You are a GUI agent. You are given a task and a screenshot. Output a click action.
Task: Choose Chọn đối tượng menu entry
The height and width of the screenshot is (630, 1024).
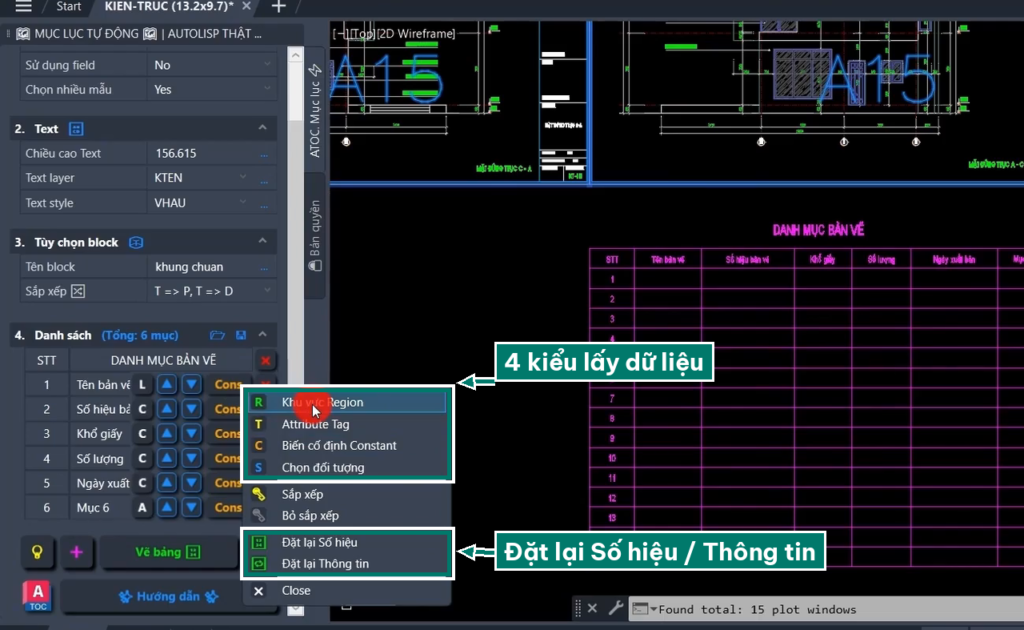(x=347, y=467)
